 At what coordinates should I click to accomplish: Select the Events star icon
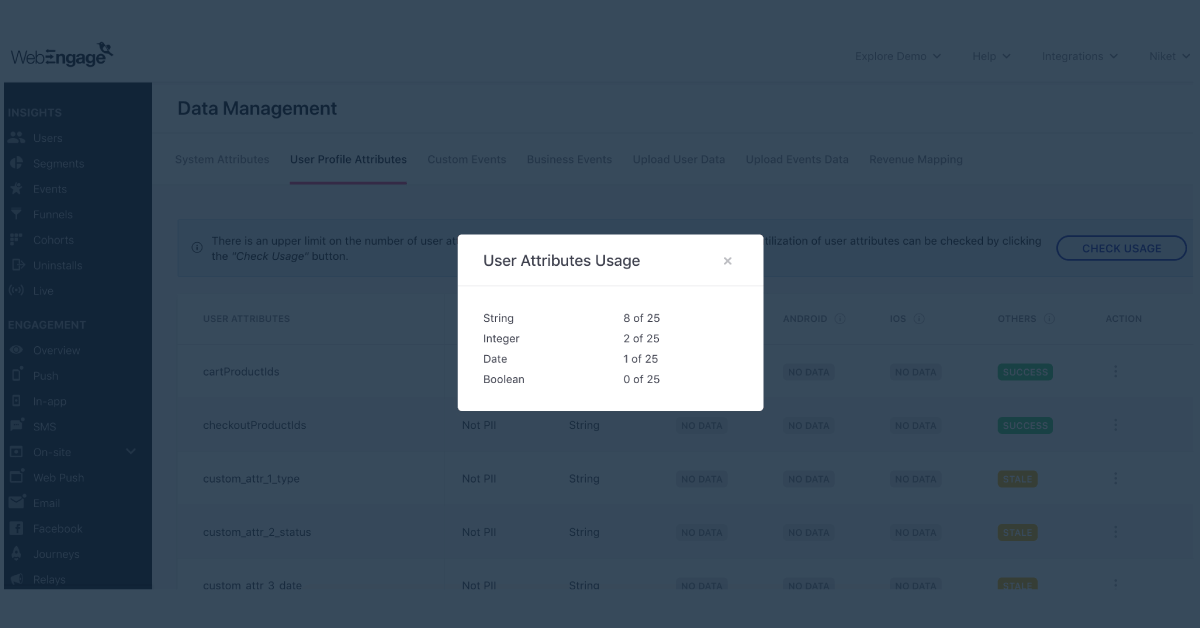[x=16, y=189]
